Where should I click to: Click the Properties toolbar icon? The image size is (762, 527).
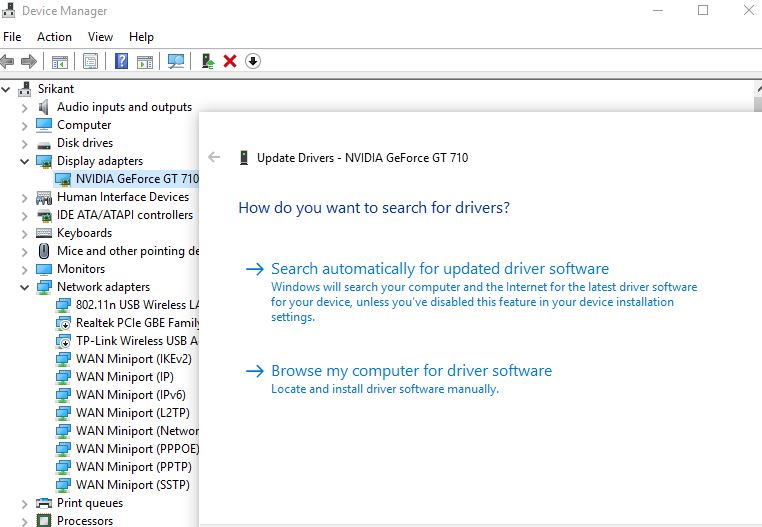click(90, 61)
